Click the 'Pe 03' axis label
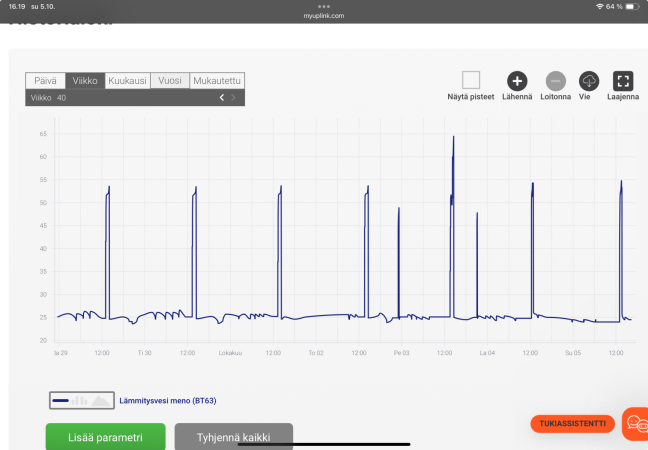648x450 pixels. [x=401, y=353]
